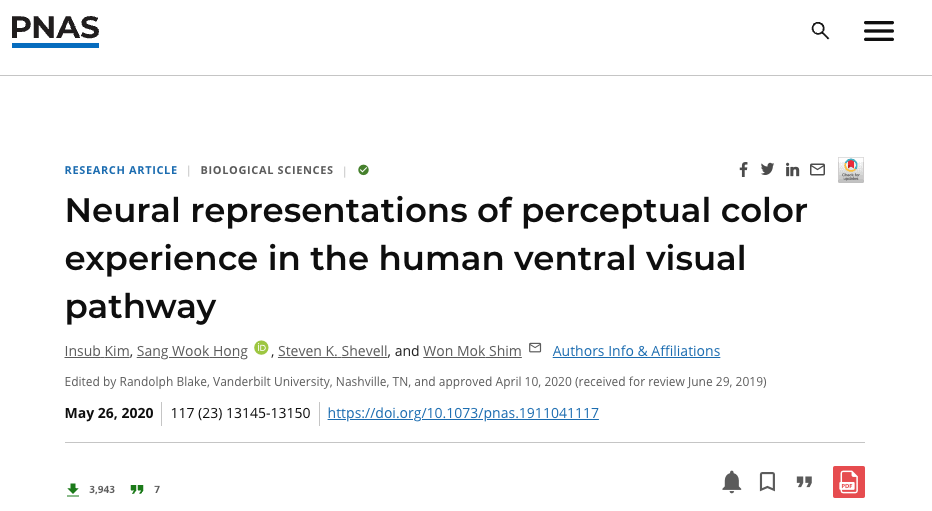
Task: Share article on Facebook
Action: pyautogui.click(x=743, y=170)
